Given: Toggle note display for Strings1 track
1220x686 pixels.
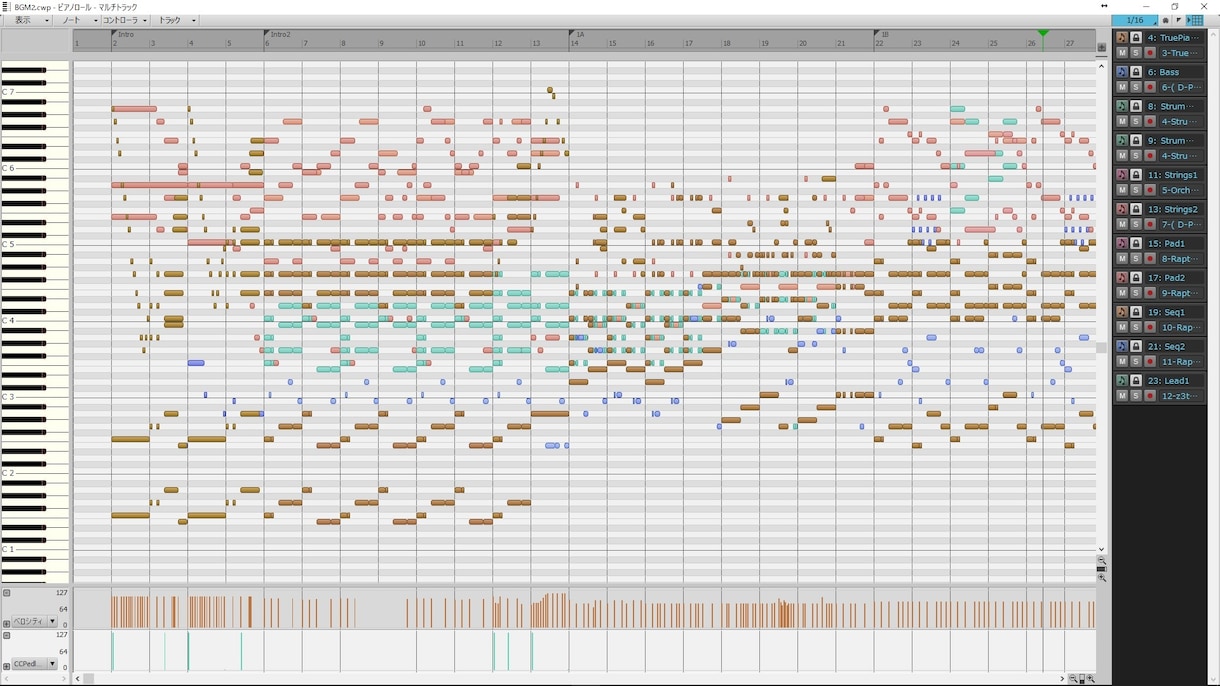Looking at the screenshot, I should pyautogui.click(x=1122, y=175).
